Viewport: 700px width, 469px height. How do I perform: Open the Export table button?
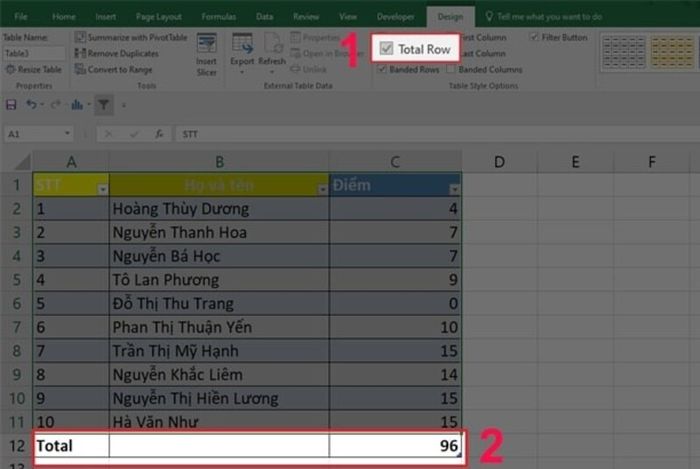(242, 54)
